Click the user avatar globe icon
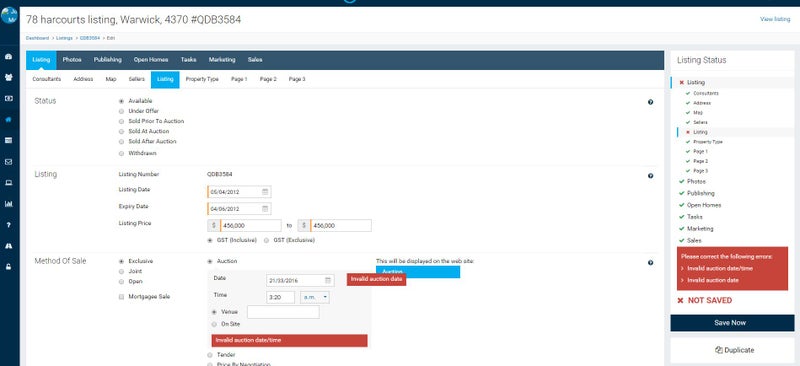This screenshot has width=800, height=366. [x=9, y=15]
